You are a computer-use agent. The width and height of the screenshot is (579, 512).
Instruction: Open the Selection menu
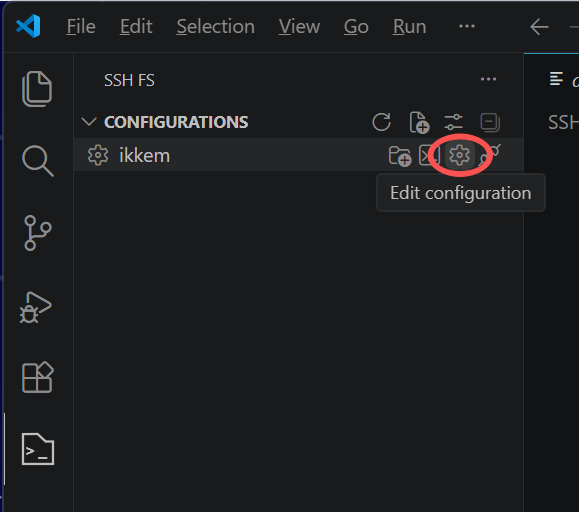(216, 27)
